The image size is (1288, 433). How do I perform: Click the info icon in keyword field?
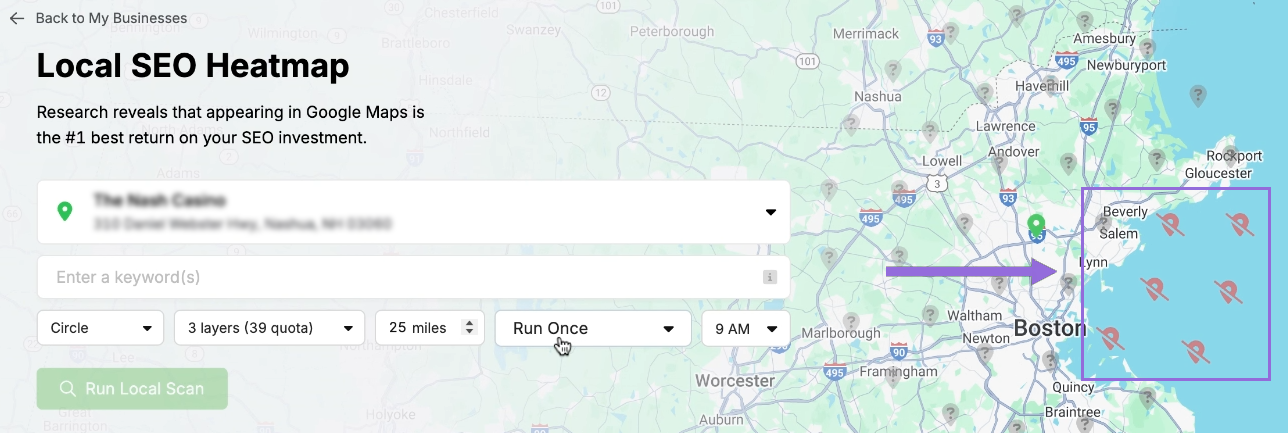coord(770,277)
